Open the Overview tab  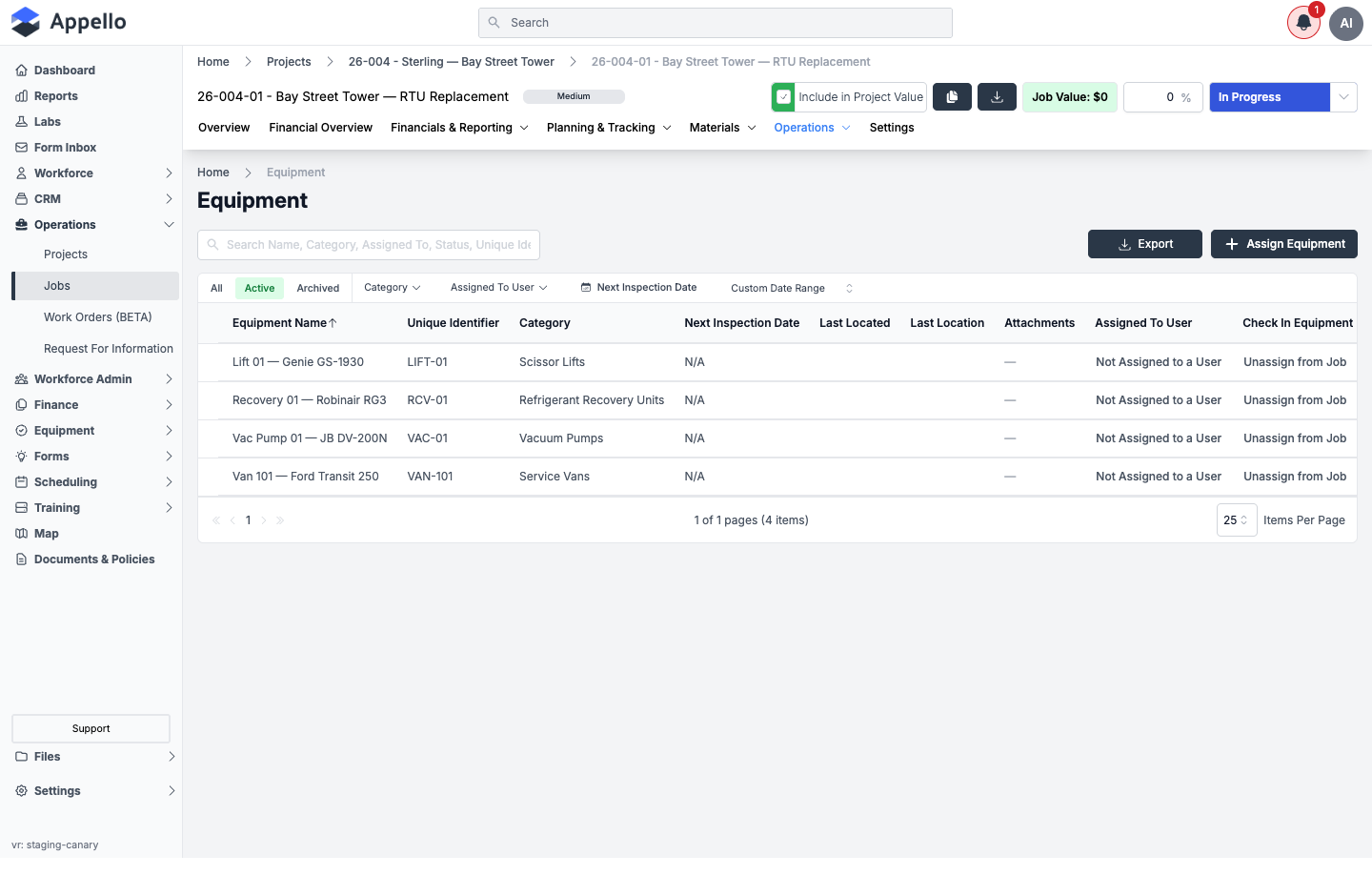coord(224,128)
